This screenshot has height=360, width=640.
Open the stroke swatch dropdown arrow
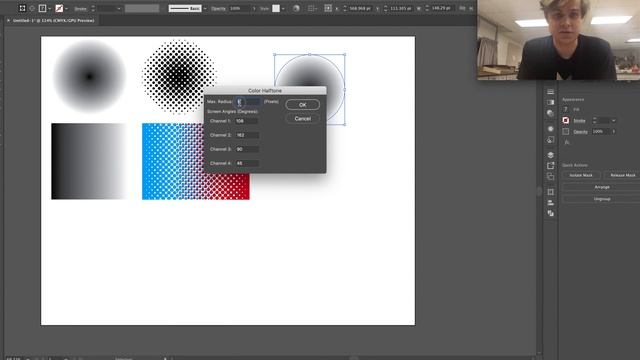[67, 9]
